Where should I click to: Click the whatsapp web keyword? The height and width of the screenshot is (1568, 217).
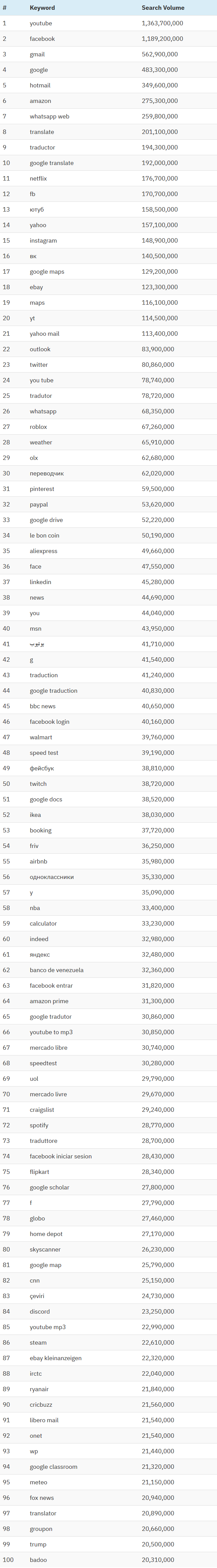point(49,116)
